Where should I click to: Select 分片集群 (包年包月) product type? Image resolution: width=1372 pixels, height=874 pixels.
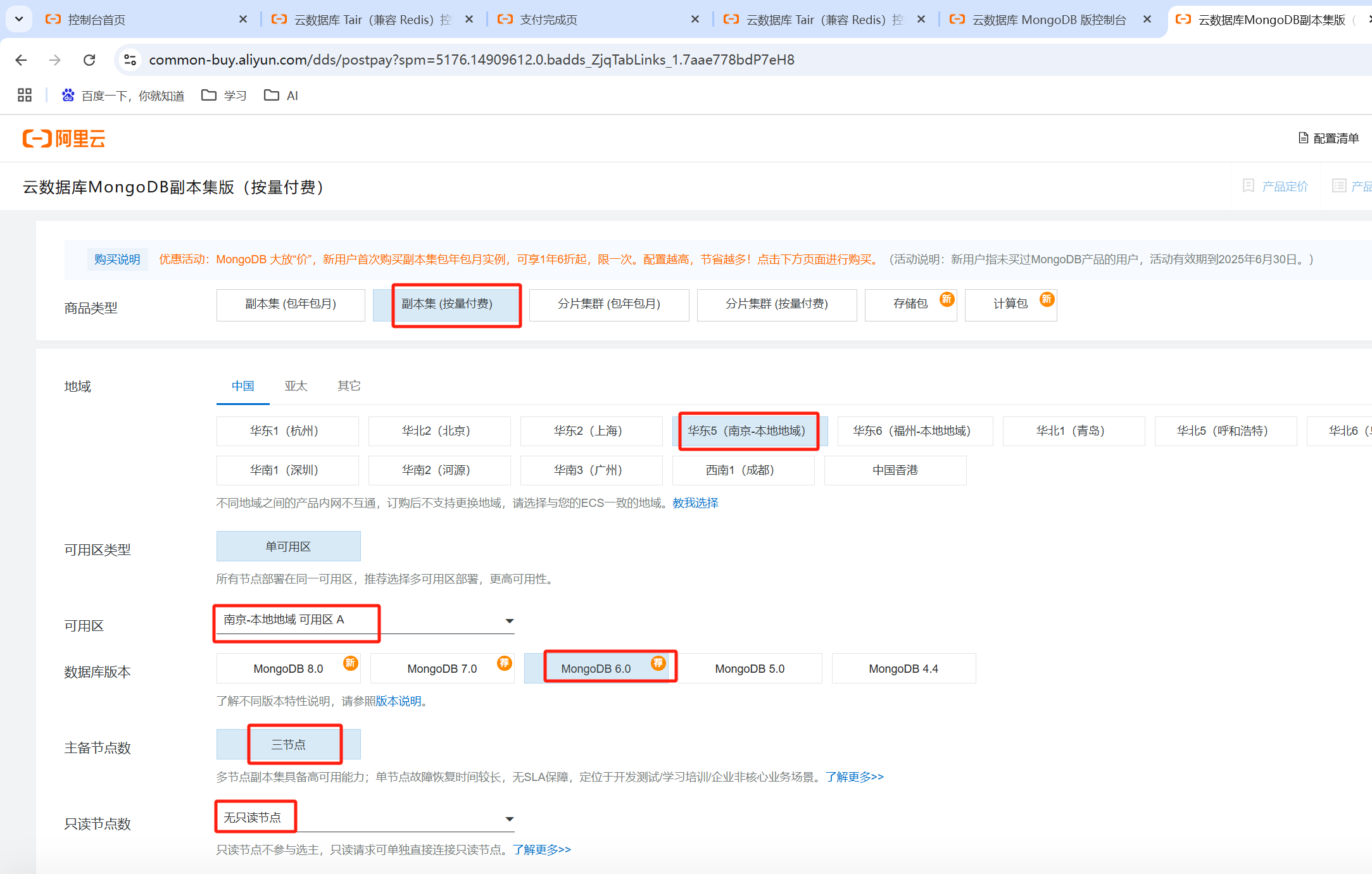pyautogui.click(x=609, y=304)
